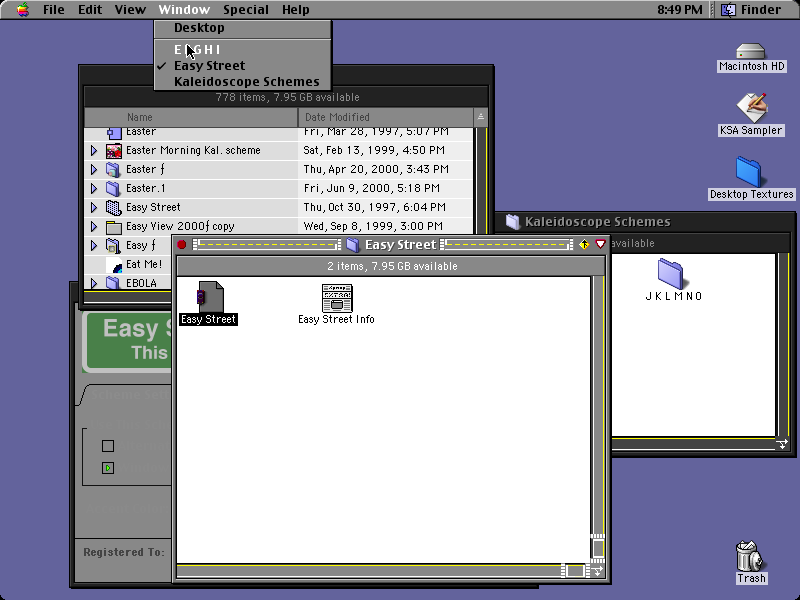Image resolution: width=800 pixels, height=600 pixels.
Task: Expand the Easter.1 folder row
Action: pos(94,188)
